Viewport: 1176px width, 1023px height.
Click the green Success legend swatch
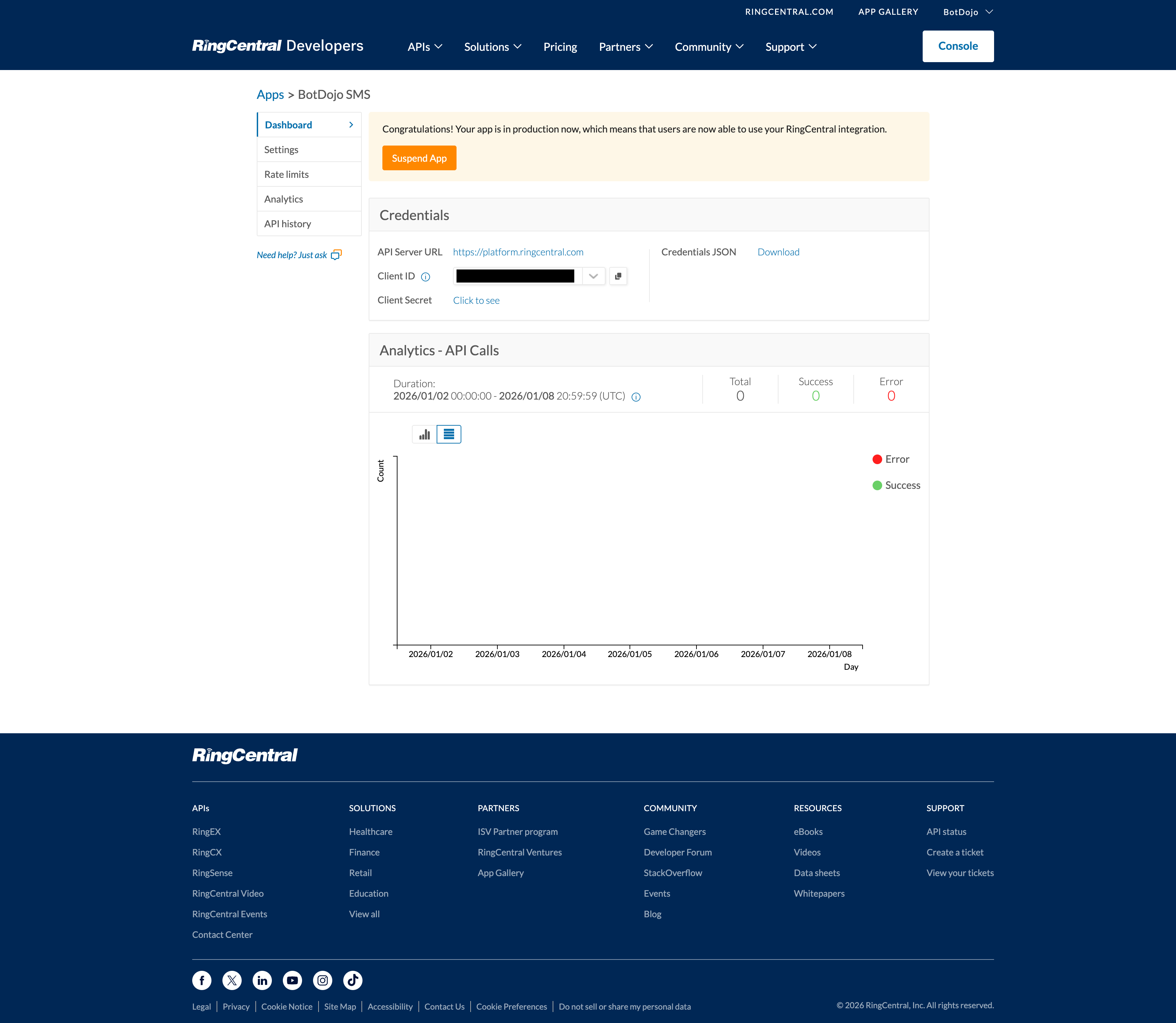click(877, 485)
